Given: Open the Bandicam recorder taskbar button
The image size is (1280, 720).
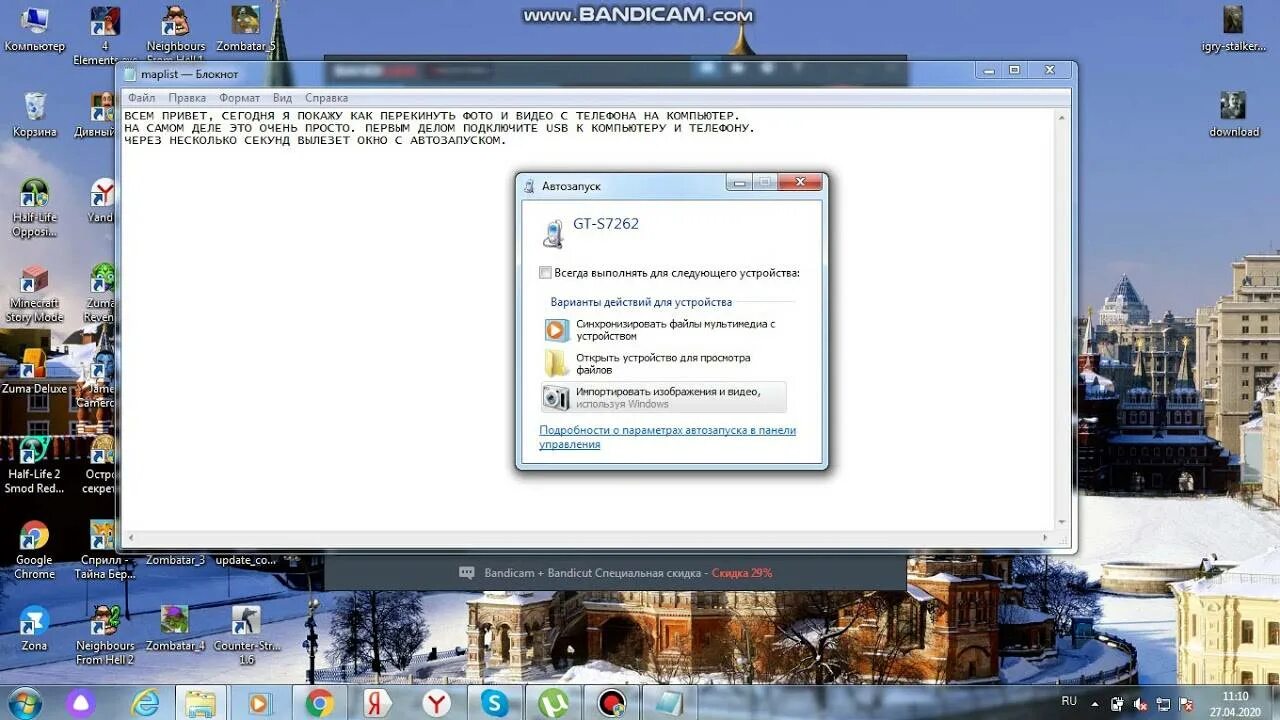Looking at the screenshot, I should pyautogui.click(x=612, y=703).
